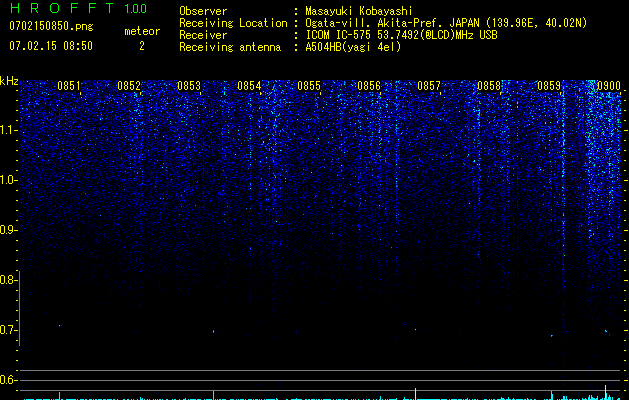Click the 0853 time marker
629x400 pixels.
tap(189, 86)
